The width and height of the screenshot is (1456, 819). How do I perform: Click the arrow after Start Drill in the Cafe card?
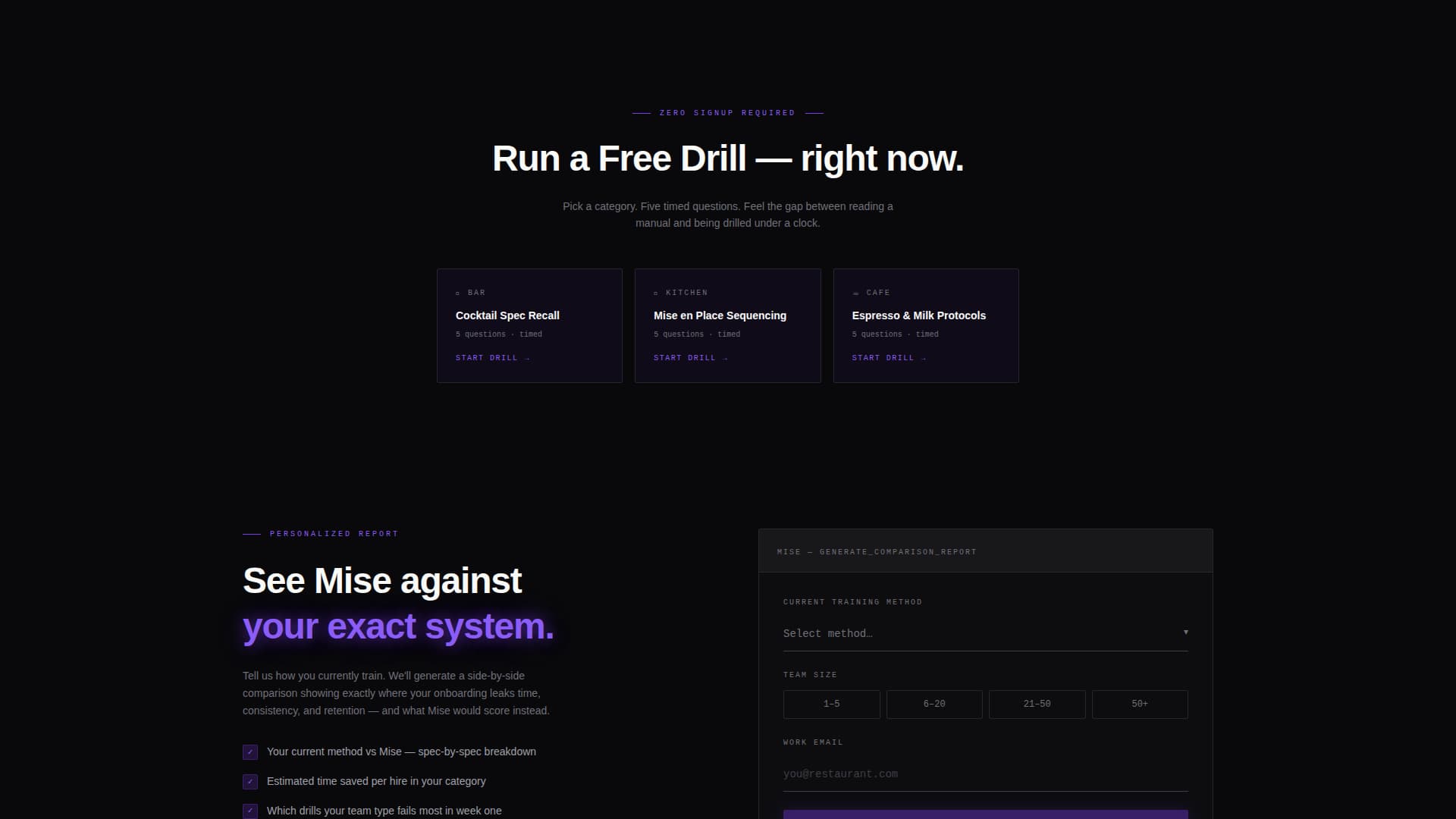point(924,358)
